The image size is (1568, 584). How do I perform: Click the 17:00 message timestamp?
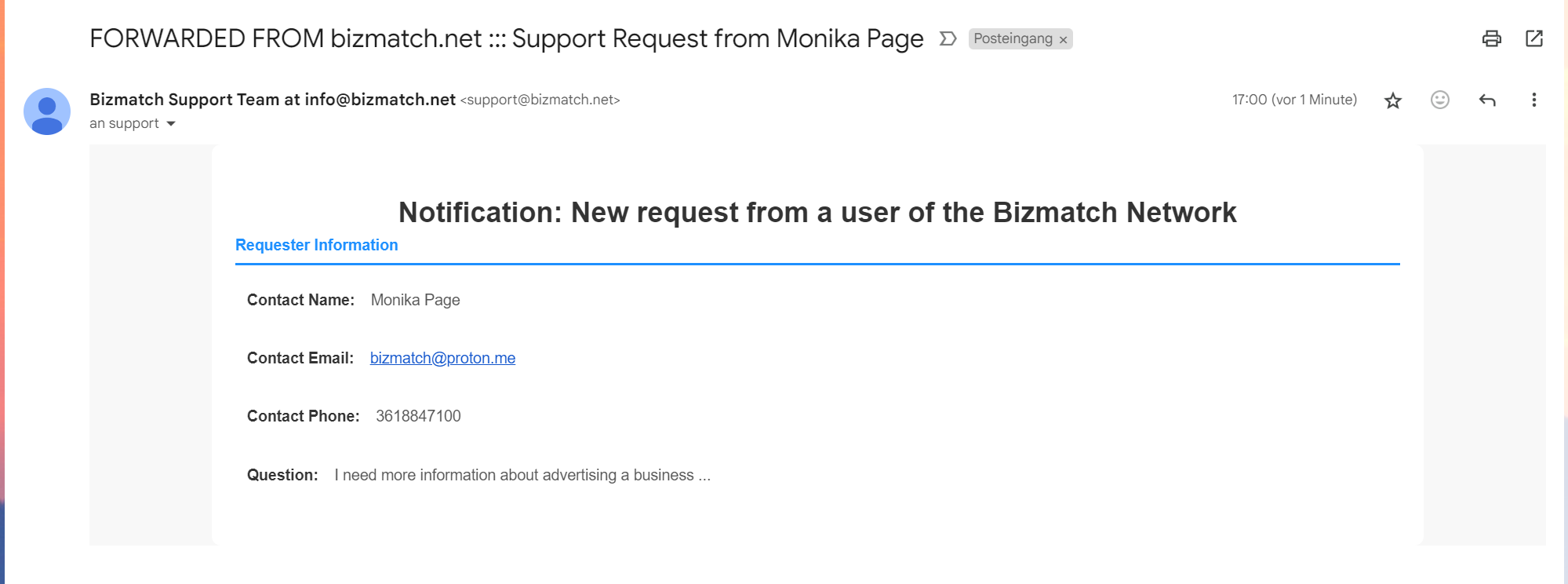pyautogui.click(x=1294, y=100)
